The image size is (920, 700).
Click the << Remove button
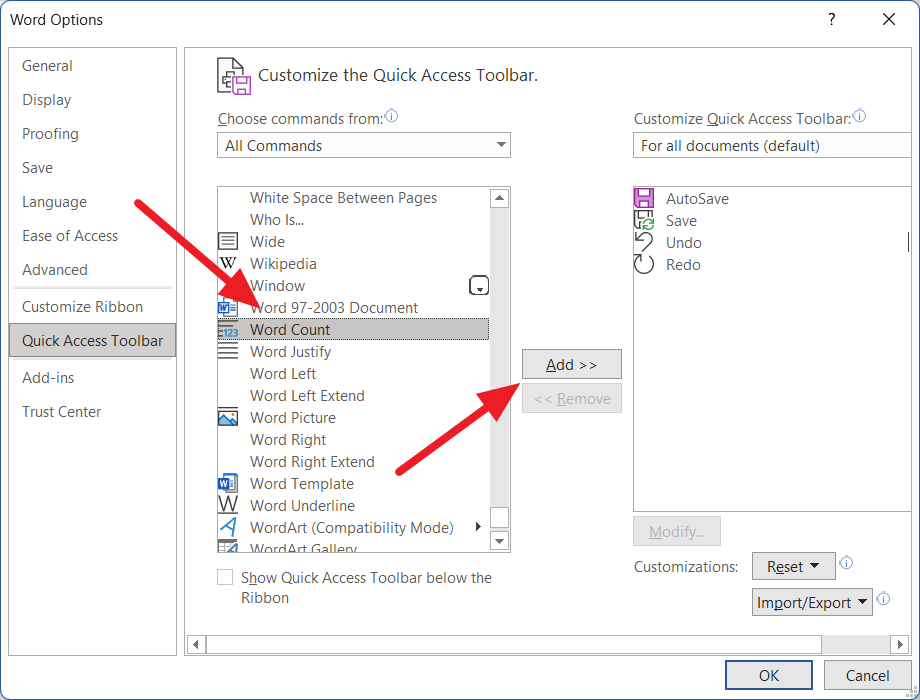point(571,398)
